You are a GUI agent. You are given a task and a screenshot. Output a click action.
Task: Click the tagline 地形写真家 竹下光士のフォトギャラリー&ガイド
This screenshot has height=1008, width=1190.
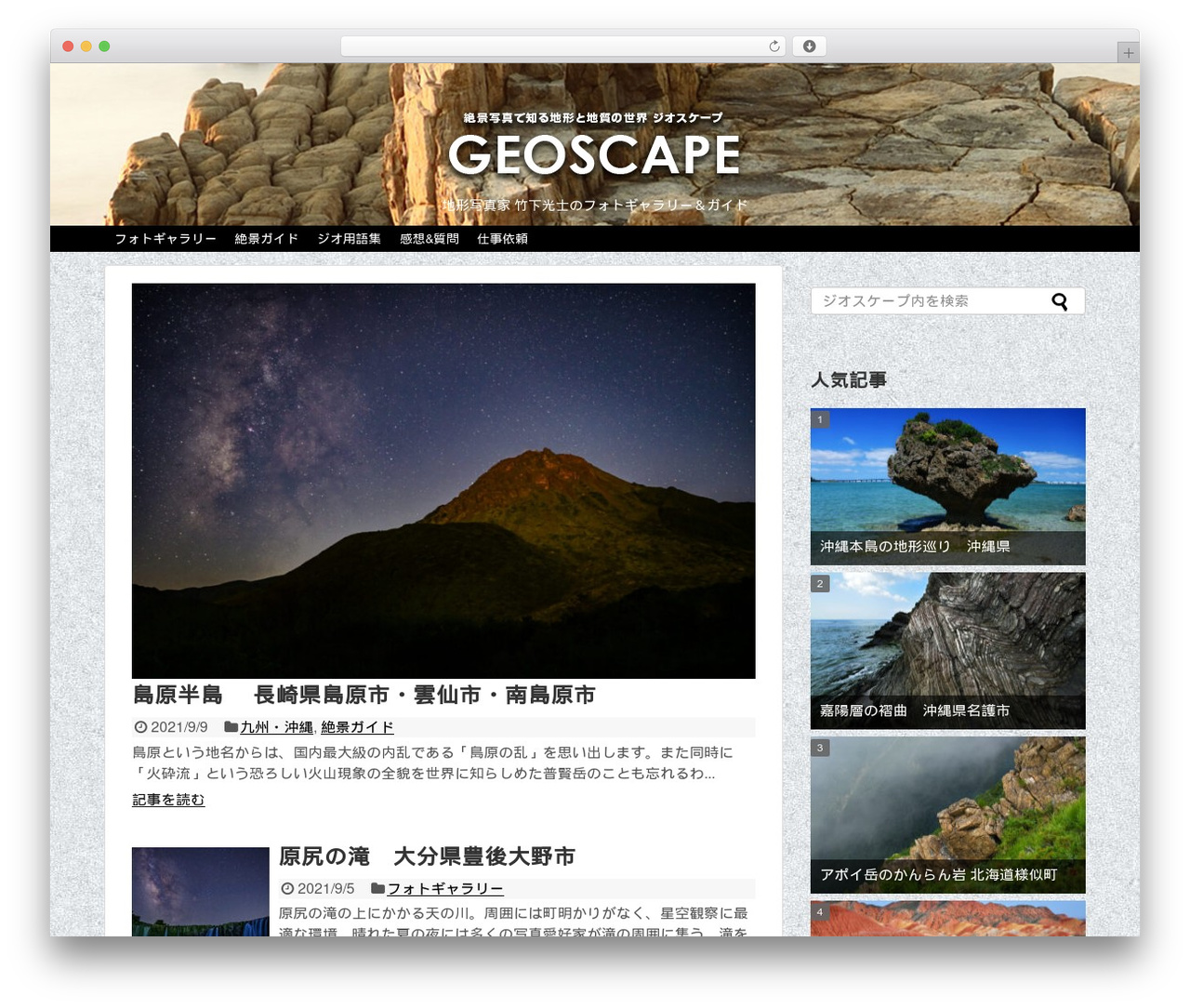[x=595, y=205]
